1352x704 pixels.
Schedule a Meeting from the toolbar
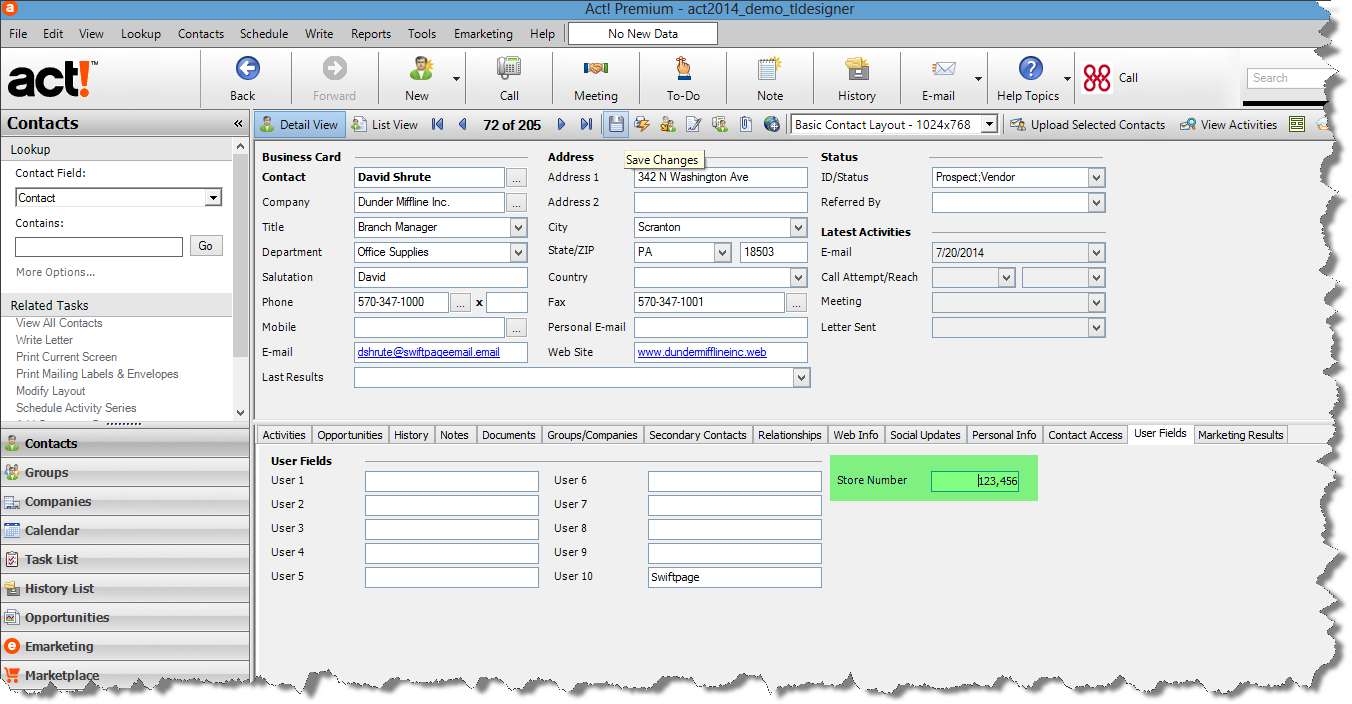tap(596, 78)
